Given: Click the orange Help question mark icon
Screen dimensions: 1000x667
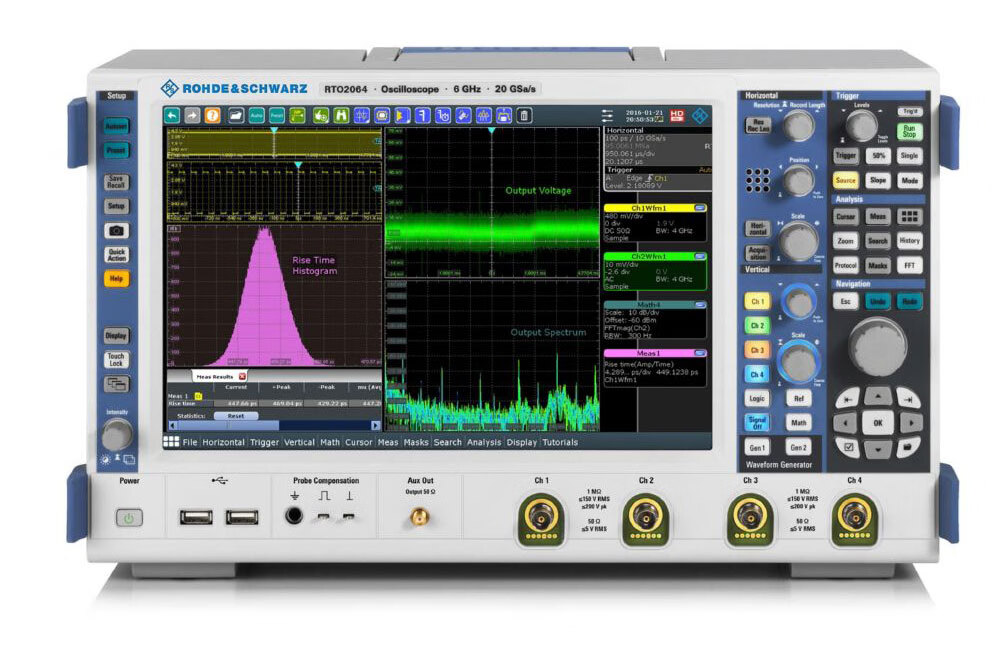Looking at the screenshot, I should pyautogui.click(x=212, y=115).
